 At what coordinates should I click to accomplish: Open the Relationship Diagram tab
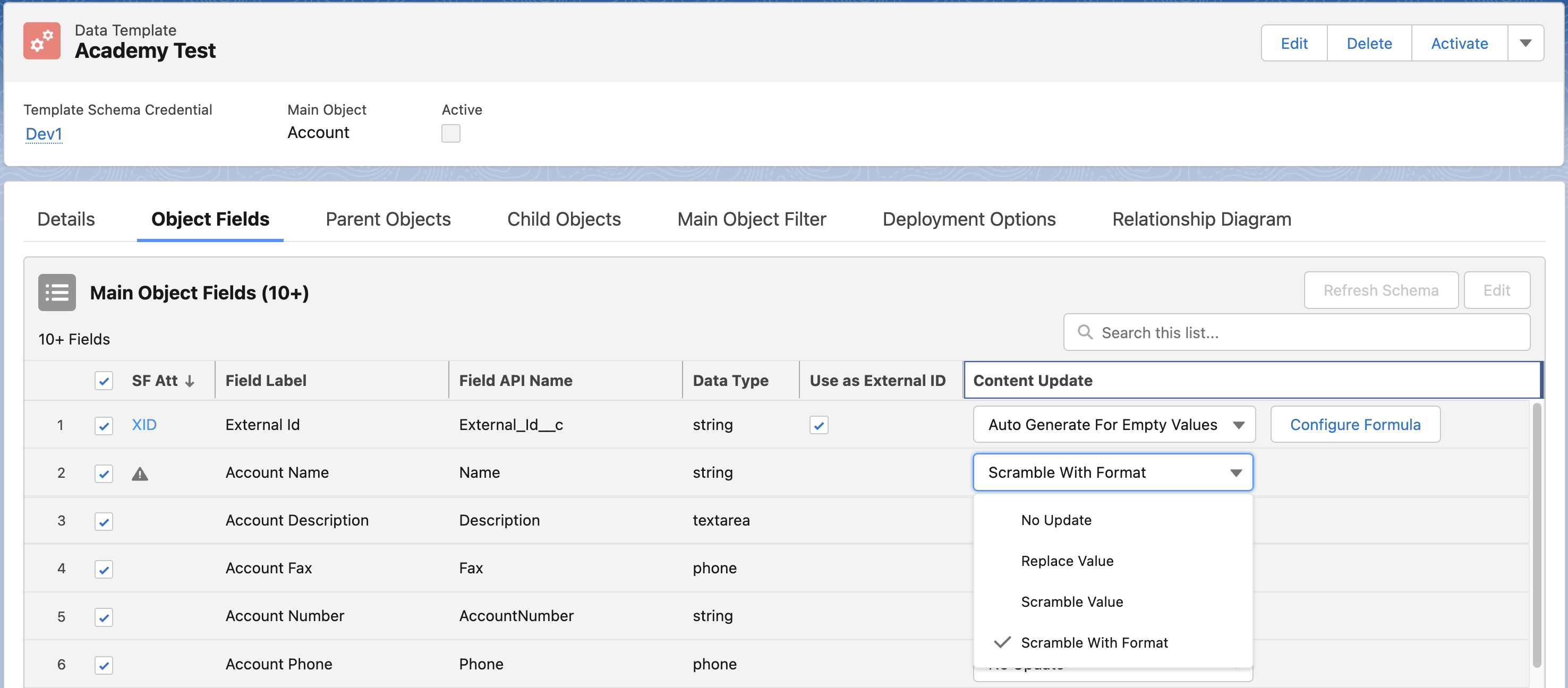[x=1201, y=219]
